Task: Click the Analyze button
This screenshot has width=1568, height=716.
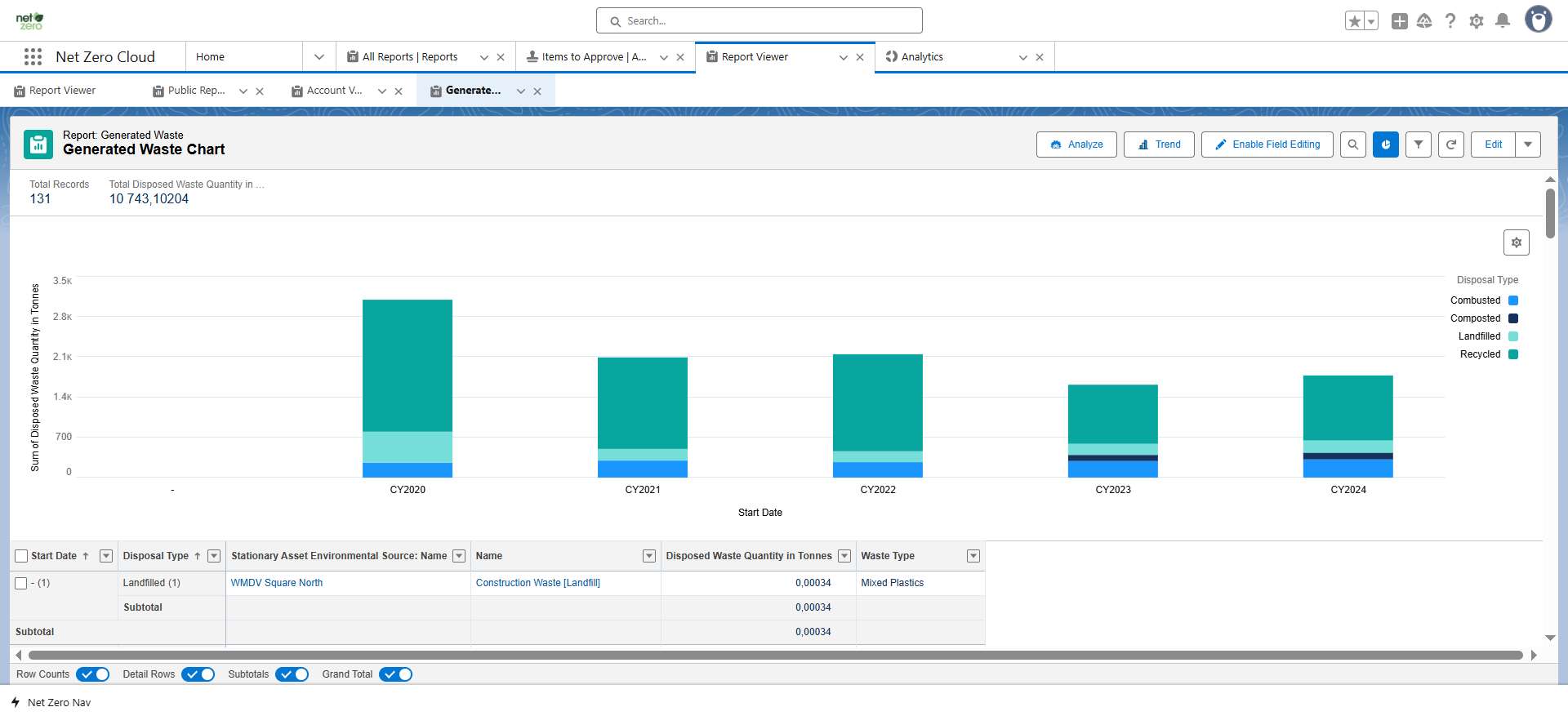Action: click(1076, 145)
